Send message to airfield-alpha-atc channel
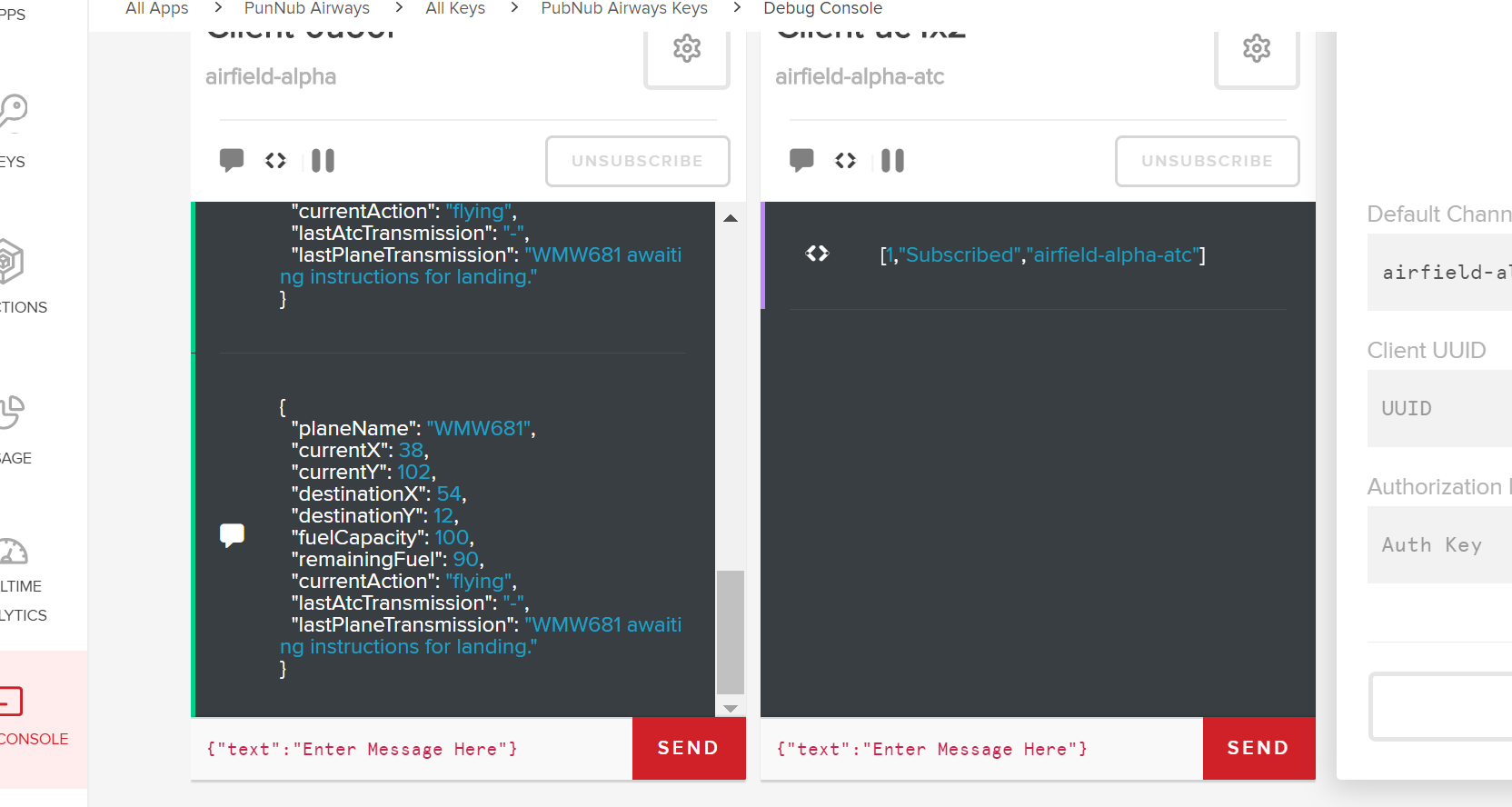Image resolution: width=1512 pixels, height=807 pixels. tap(1258, 748)
